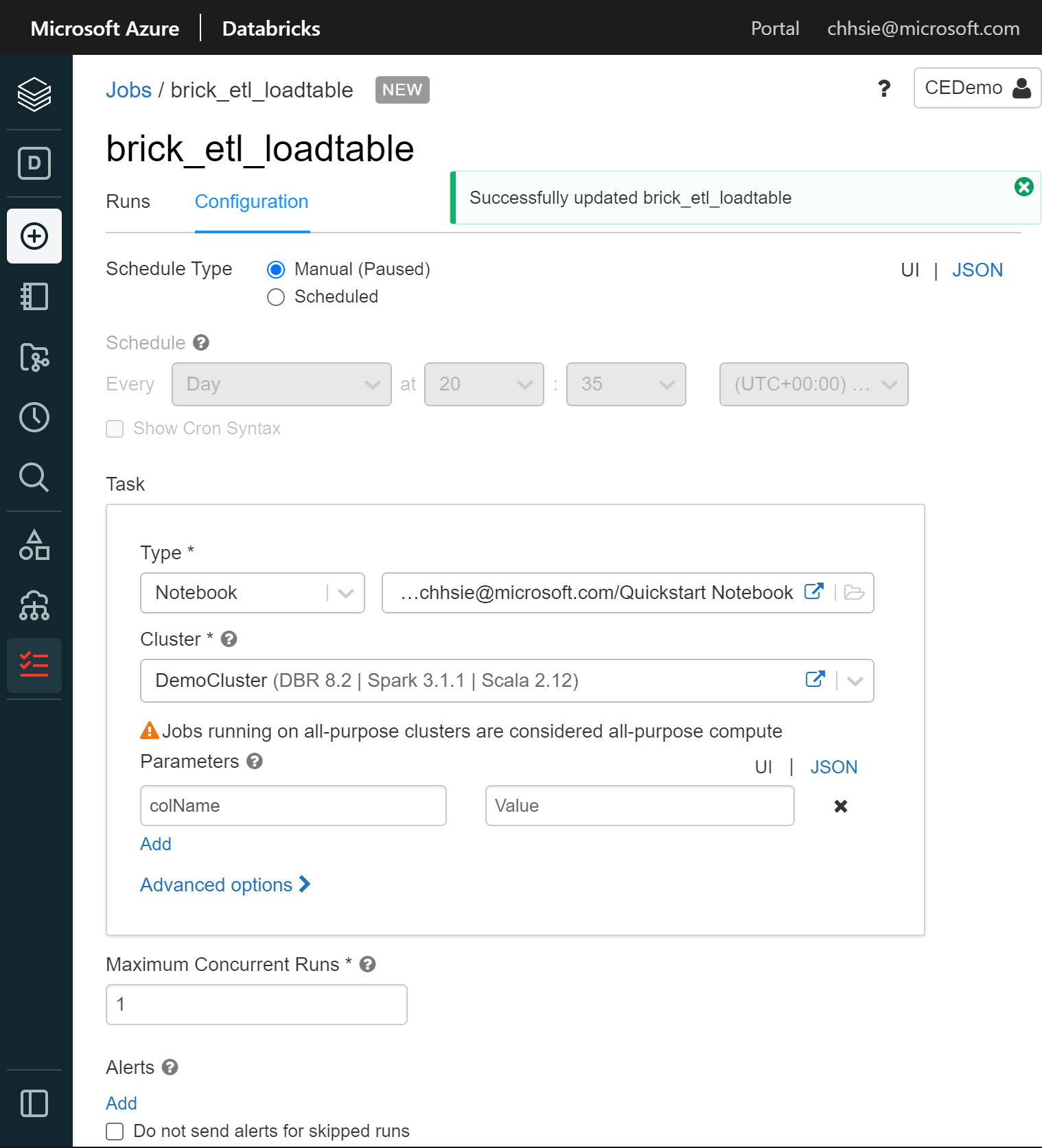The width and height of the screenshot is (1042, 1148).
Task: Open notebook in new tab icon
Action: point(813,591)
